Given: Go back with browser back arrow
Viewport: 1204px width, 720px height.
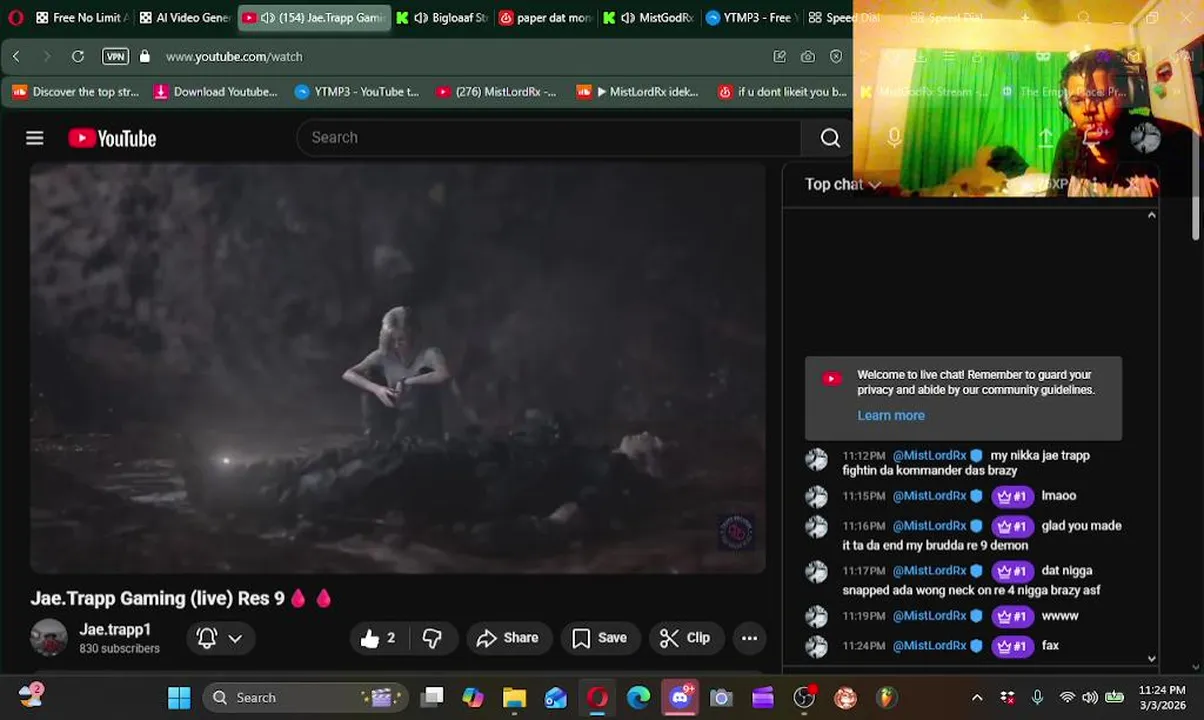Looking at the screenshot, I should [x=16, y=57].
